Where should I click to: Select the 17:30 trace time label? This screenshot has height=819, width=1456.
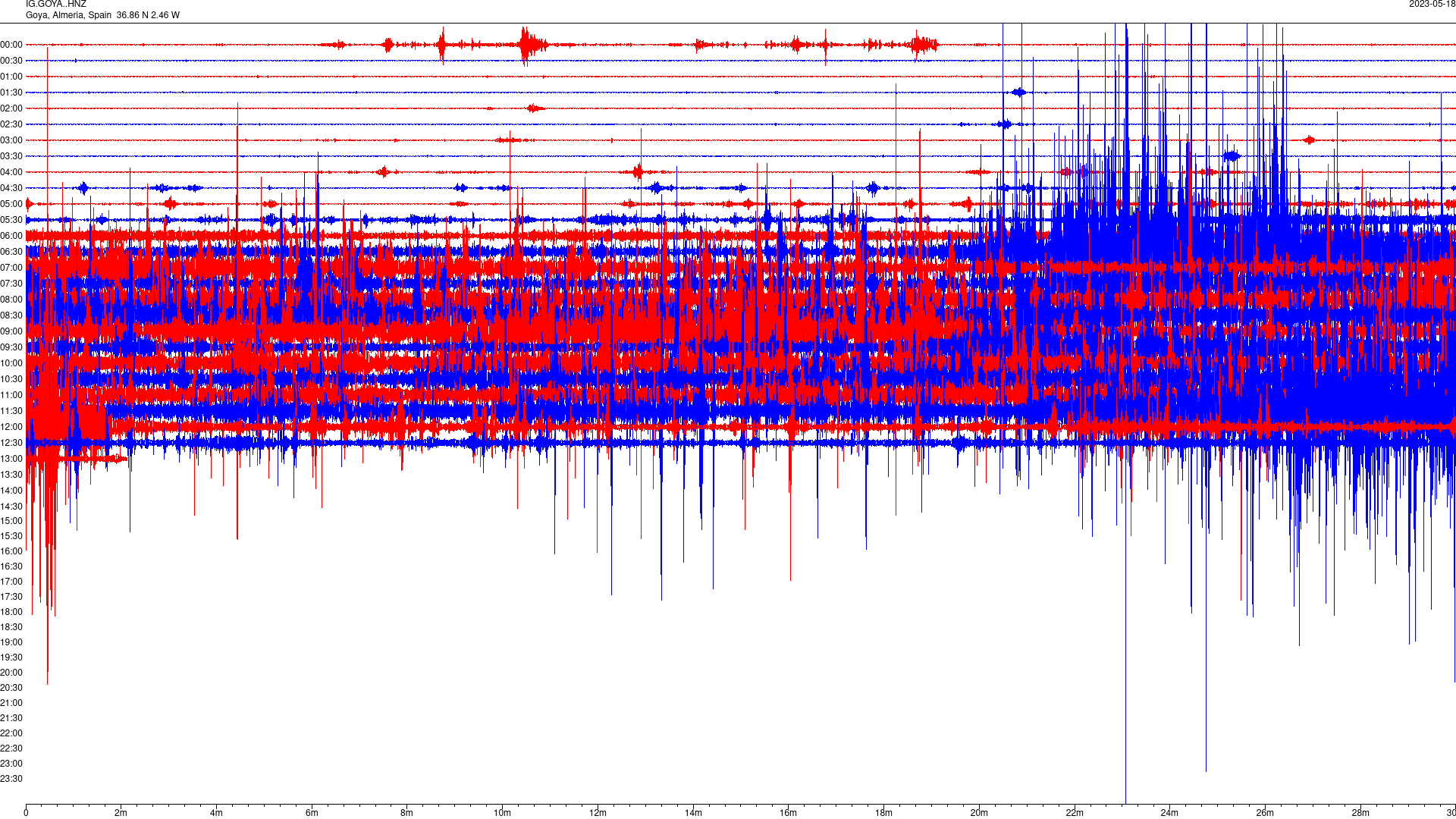pos(11,597)
